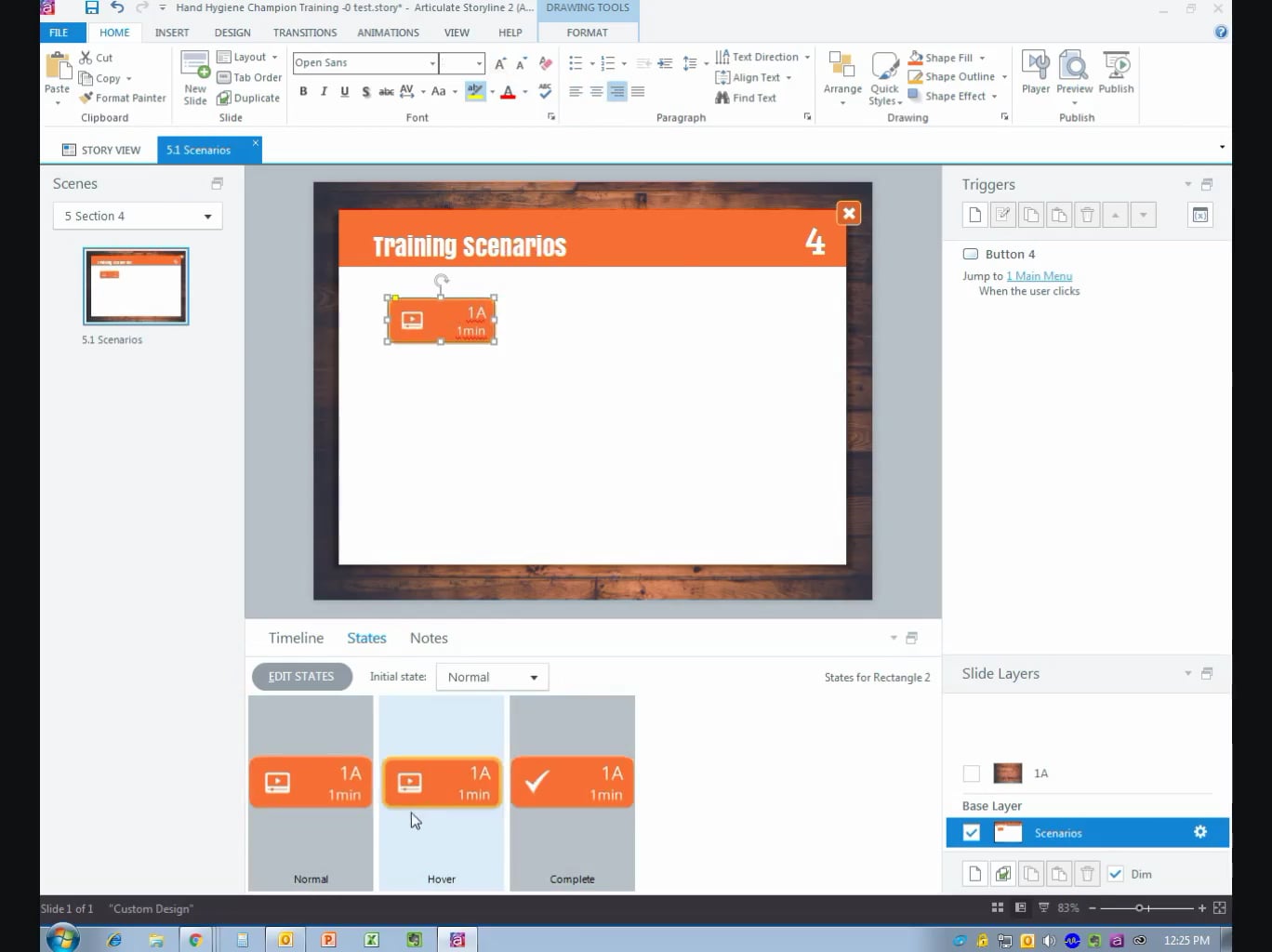The height and width of the screenshot is (952, 1272).
Task: Toggle underline formatting
Action: [345, 91]
